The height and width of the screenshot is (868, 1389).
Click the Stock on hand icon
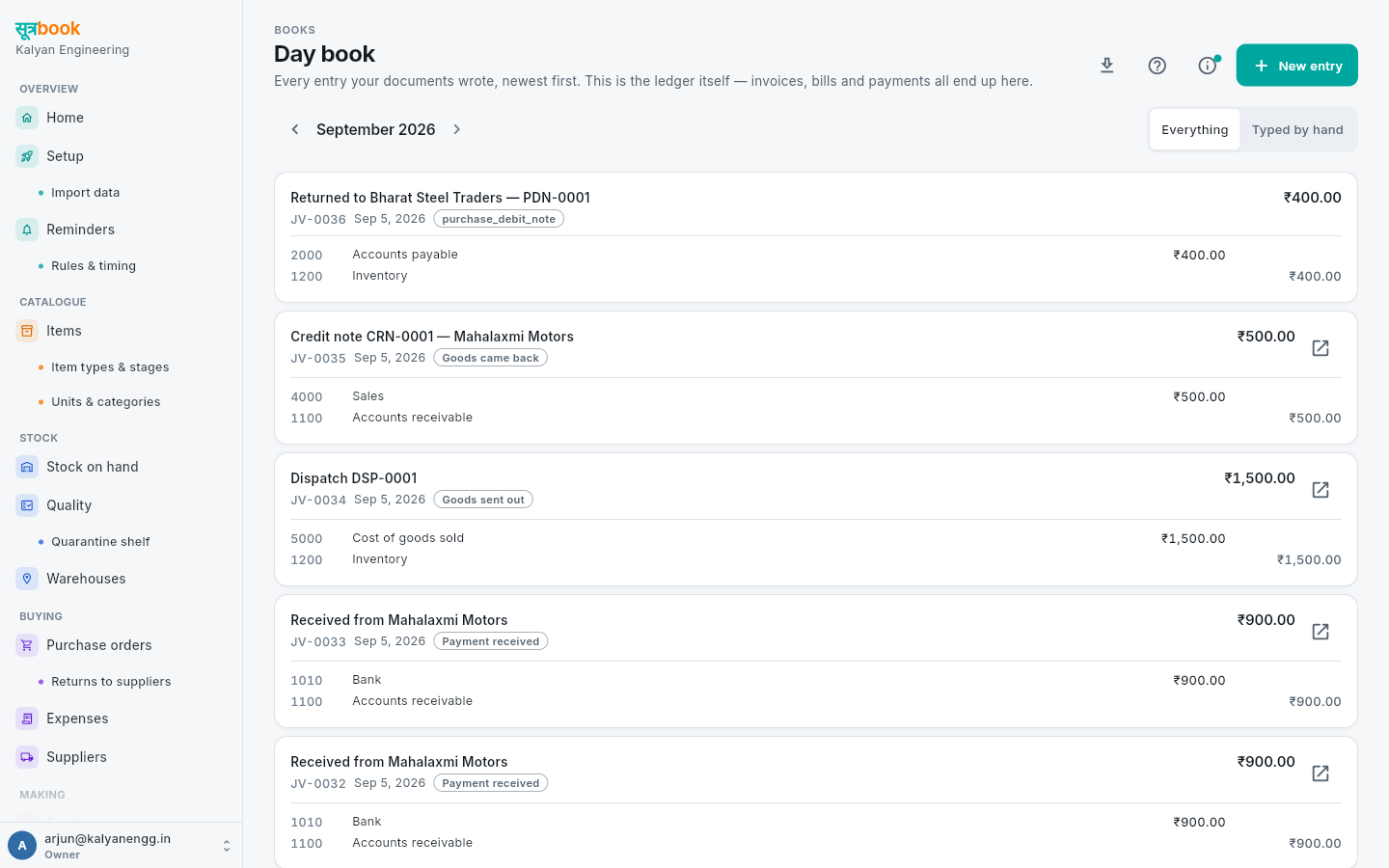click(x=27, y=467)
